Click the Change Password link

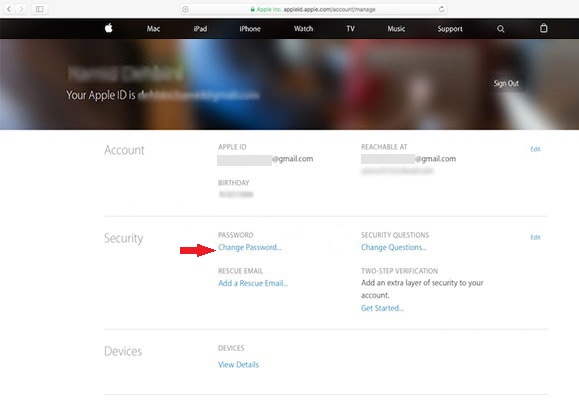(250, 247)
